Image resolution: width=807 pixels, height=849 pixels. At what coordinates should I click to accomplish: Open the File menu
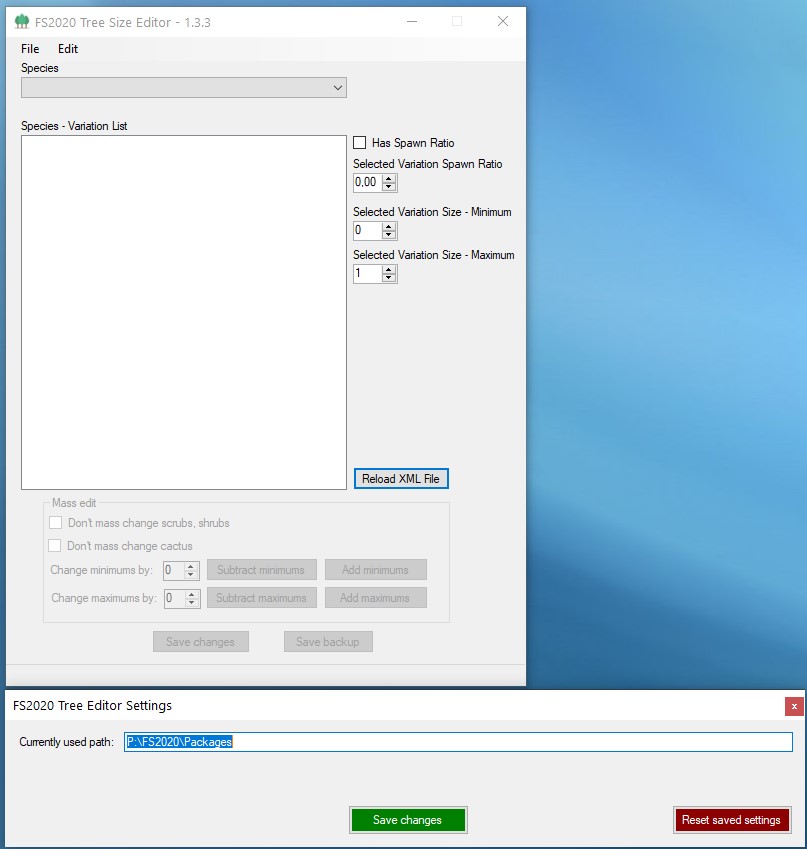pos(29,48)
